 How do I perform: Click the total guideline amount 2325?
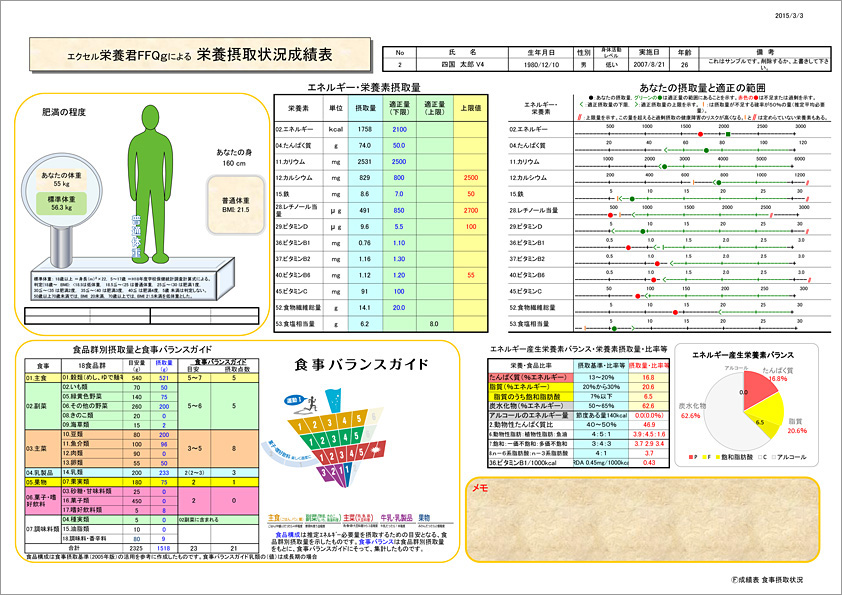tap(136, 548)
